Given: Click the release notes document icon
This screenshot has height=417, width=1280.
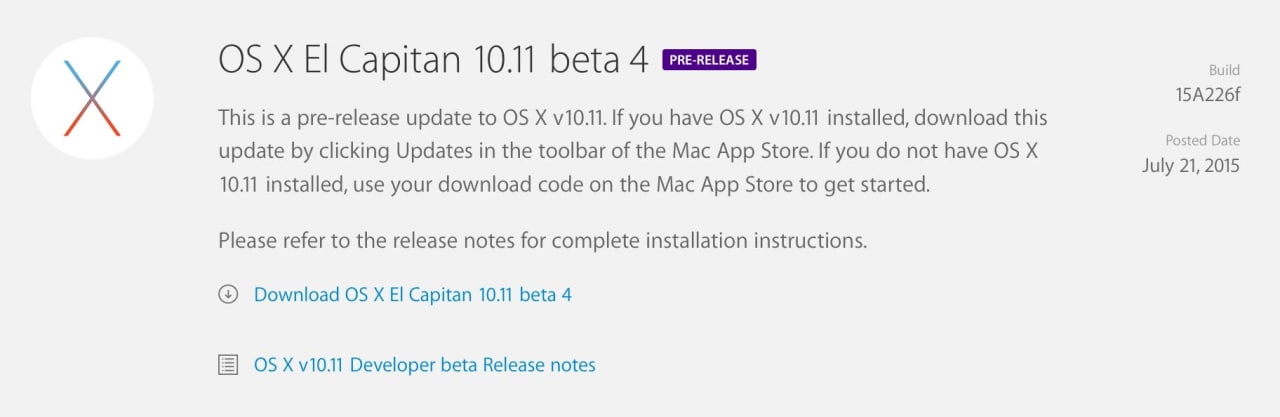Looking at the screenshot, I should click(228, 365).
